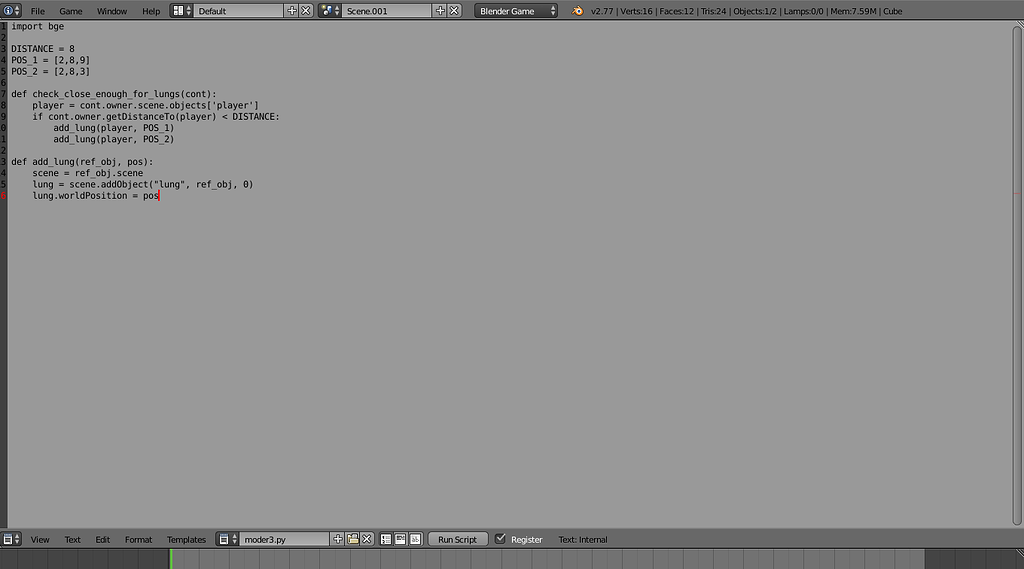Delete the Default screen layout
This screenshot has height=569, width=1024.
point(306,11)
